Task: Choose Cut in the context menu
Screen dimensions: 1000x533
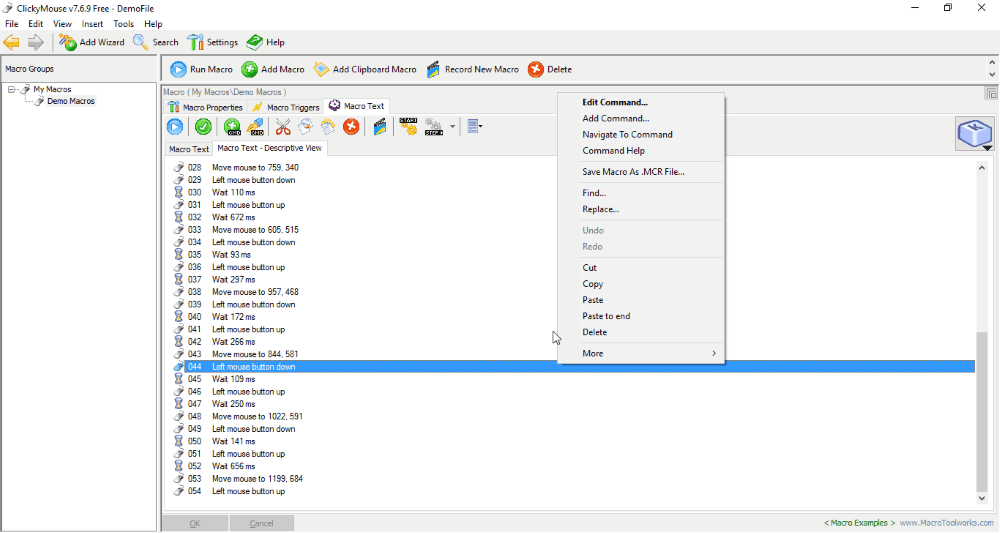Action: [641, 268]
